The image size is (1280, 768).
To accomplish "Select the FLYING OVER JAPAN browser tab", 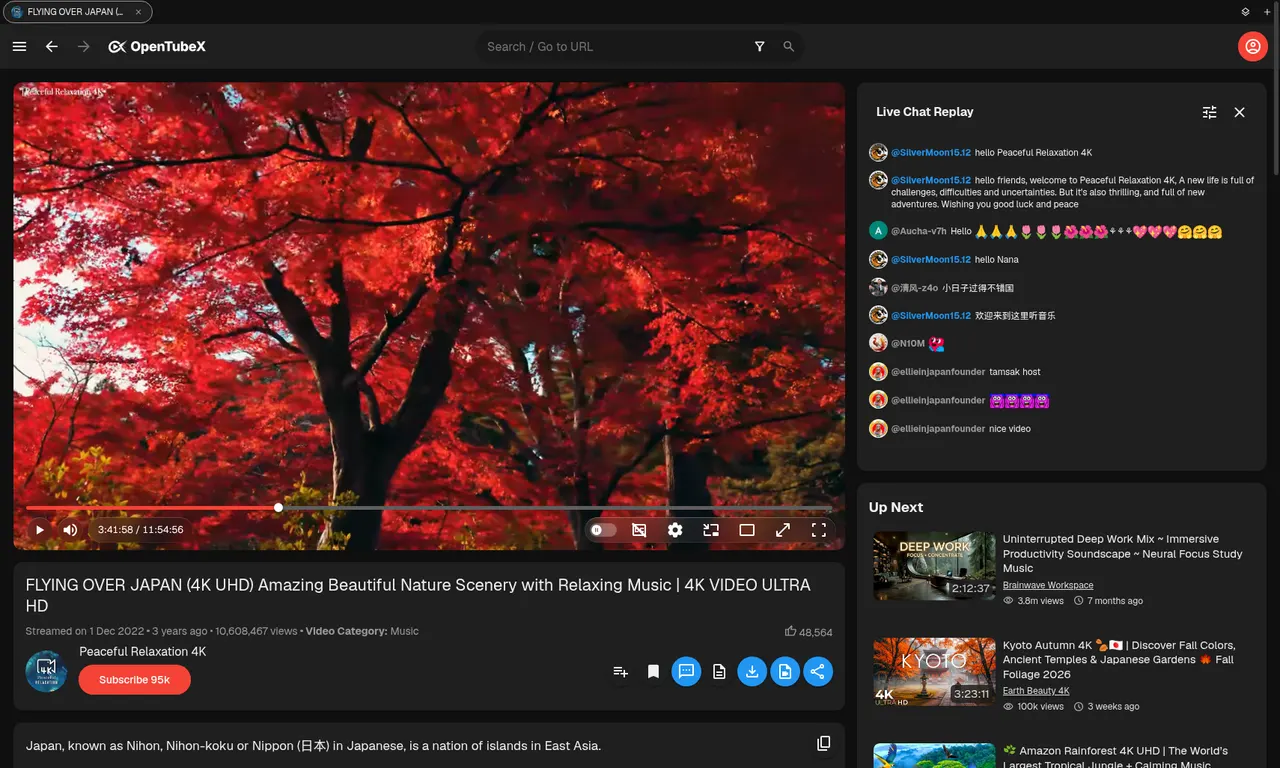I will (78, 12).
